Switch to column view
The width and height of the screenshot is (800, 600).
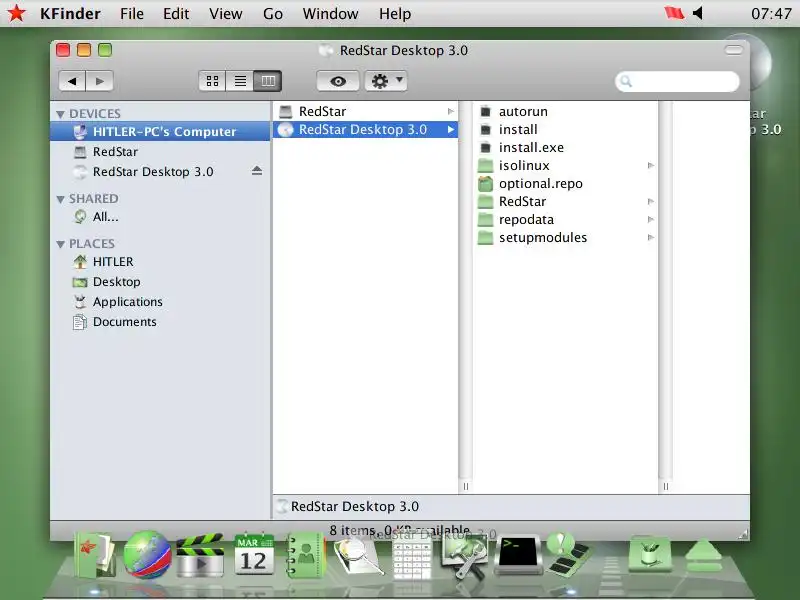pyautogui.click(x=268, y=81)
